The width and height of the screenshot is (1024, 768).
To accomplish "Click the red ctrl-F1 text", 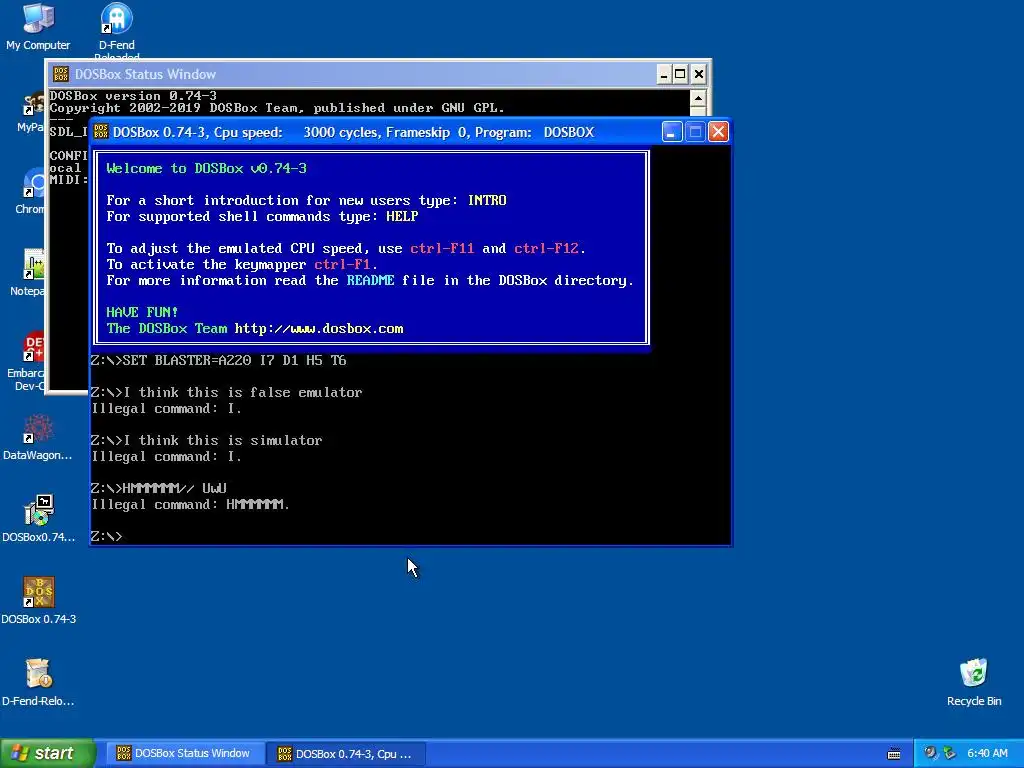I will tap(342, 264).
